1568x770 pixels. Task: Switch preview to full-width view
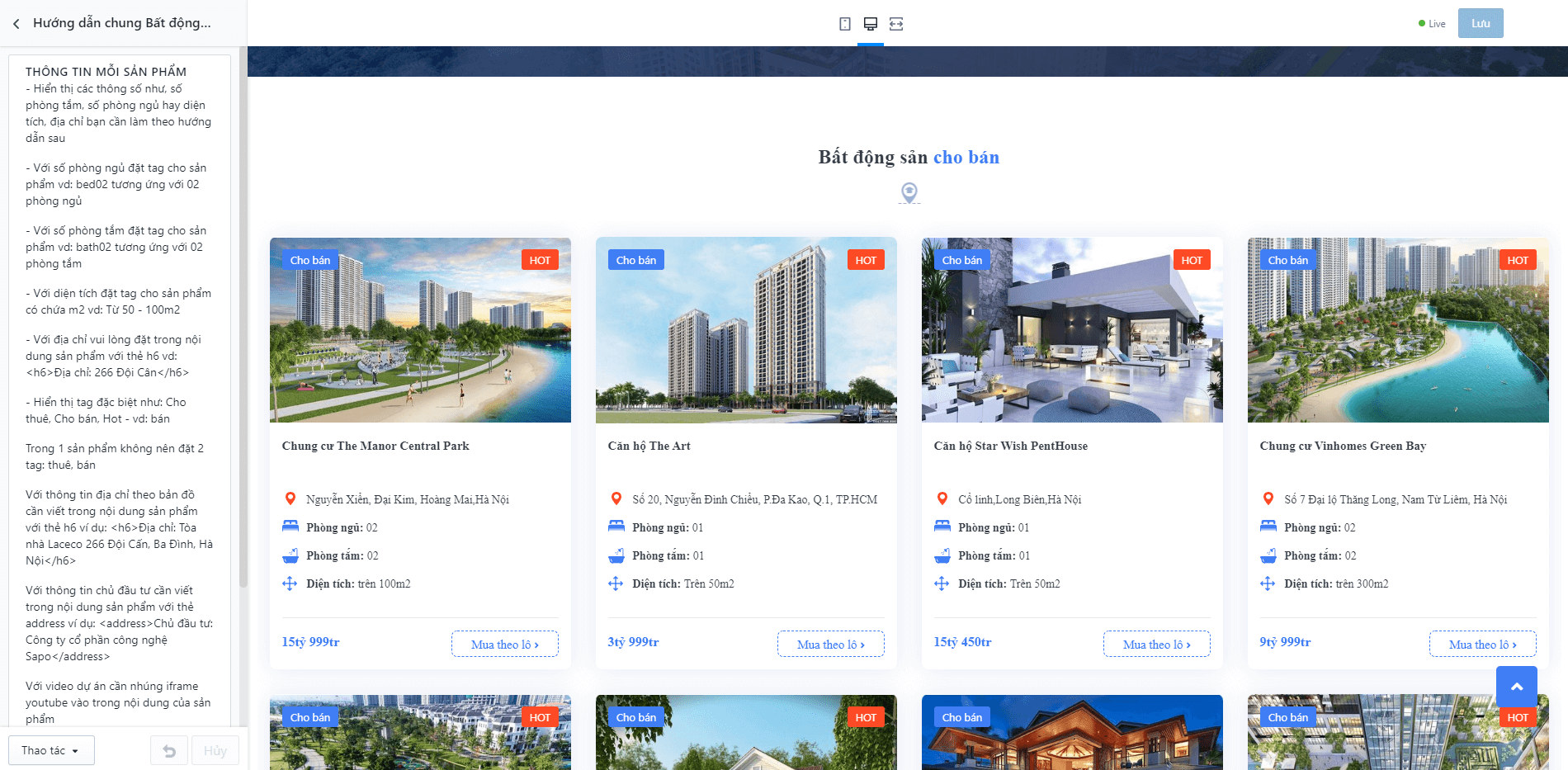pyautogui.click(x=896, y=24)
